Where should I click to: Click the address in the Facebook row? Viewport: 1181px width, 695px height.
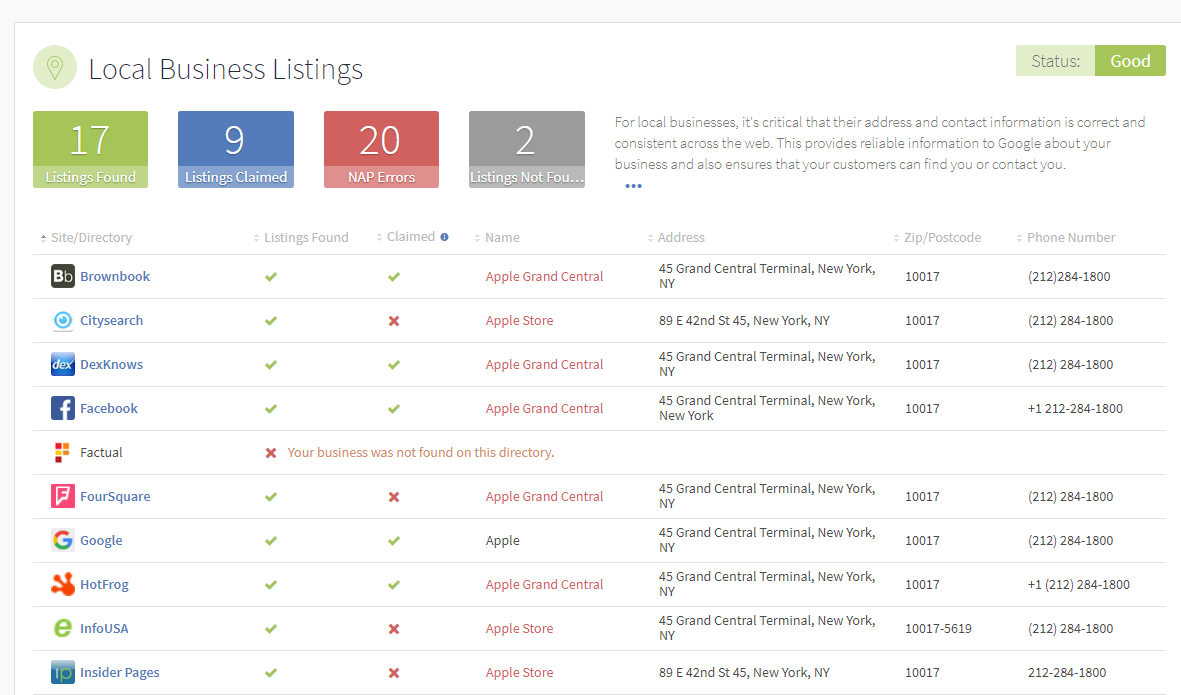pos(767,408)
